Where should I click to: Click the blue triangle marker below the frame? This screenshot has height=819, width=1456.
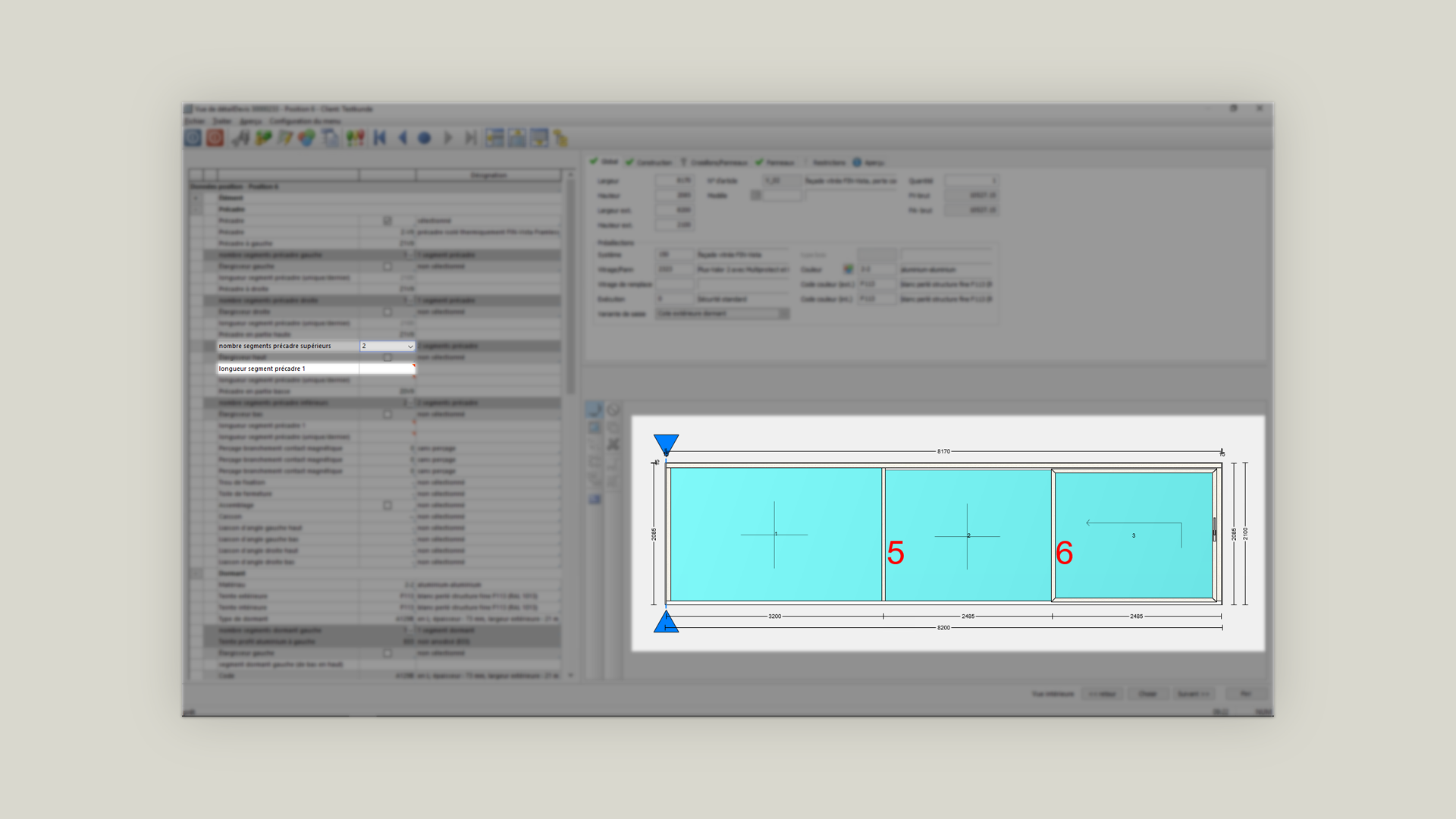coord(666,622)
